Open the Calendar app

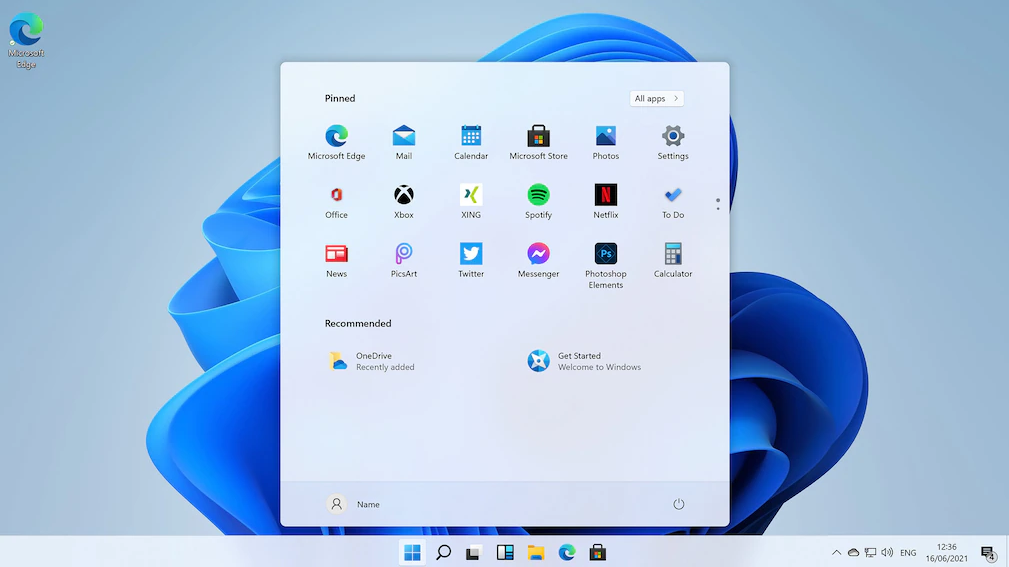(x=471, y=142)
